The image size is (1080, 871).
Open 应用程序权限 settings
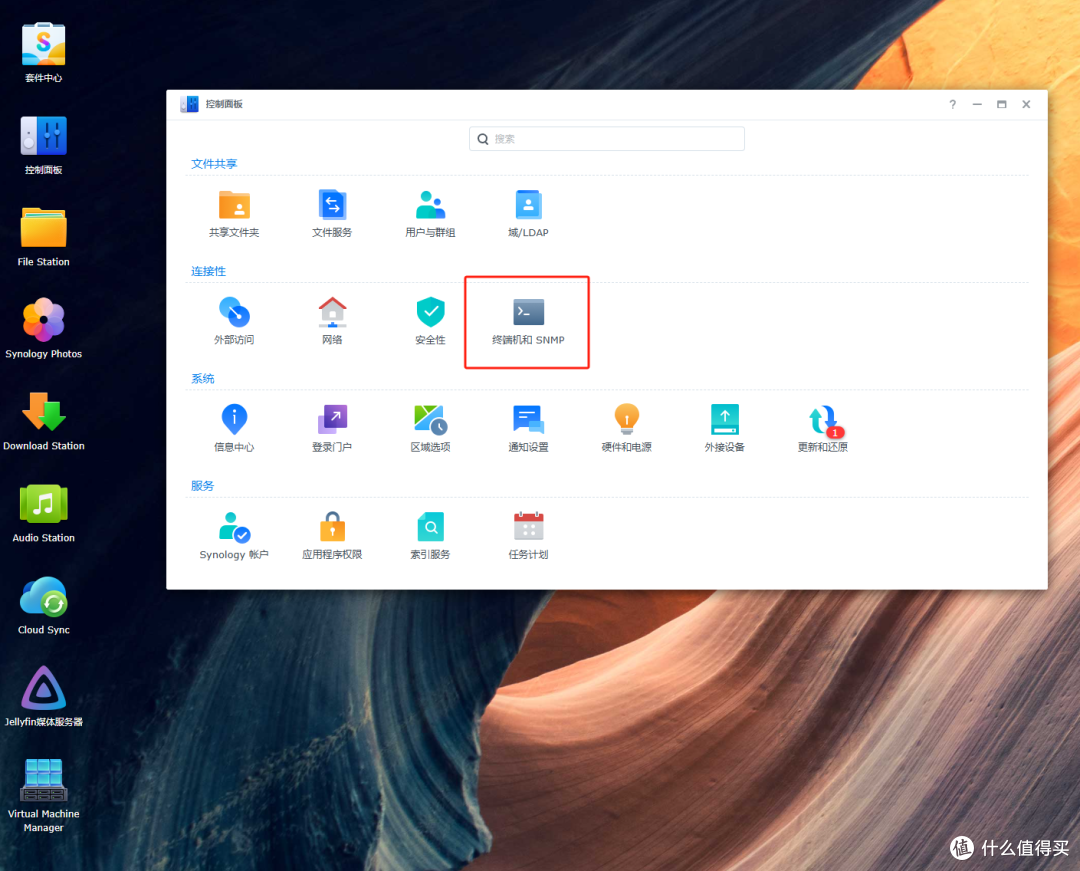tap(332, 536)
